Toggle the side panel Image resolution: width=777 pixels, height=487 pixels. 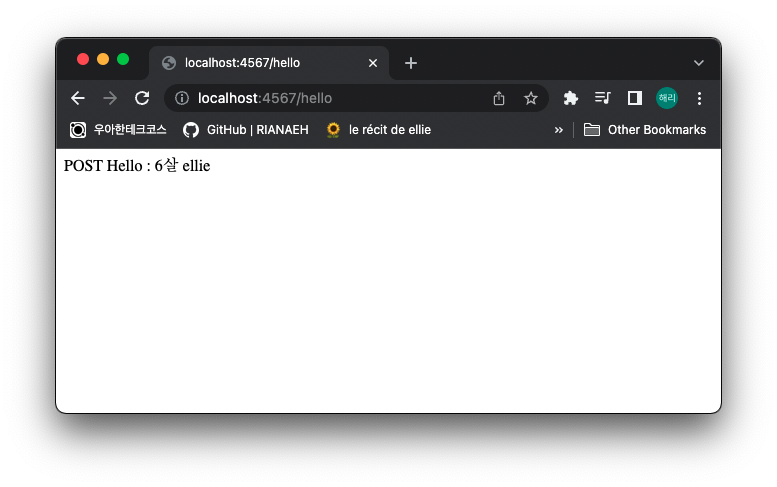click(x=635, y=98)
